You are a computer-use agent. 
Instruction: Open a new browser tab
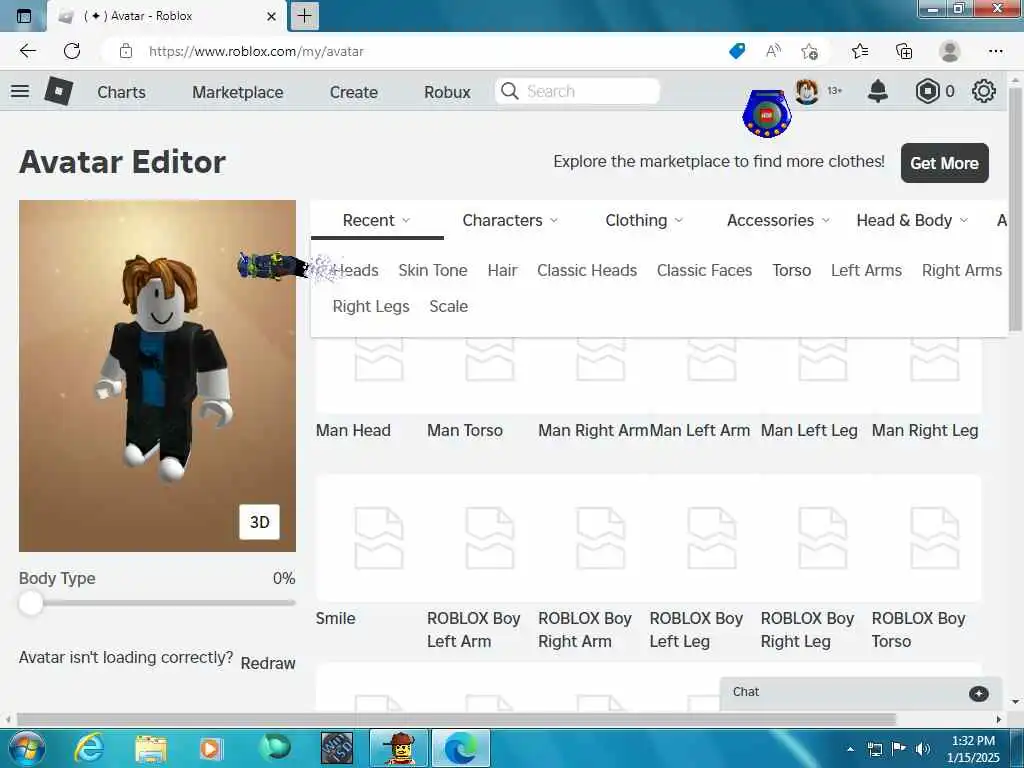pyautogui.click(x=305, y=16)
